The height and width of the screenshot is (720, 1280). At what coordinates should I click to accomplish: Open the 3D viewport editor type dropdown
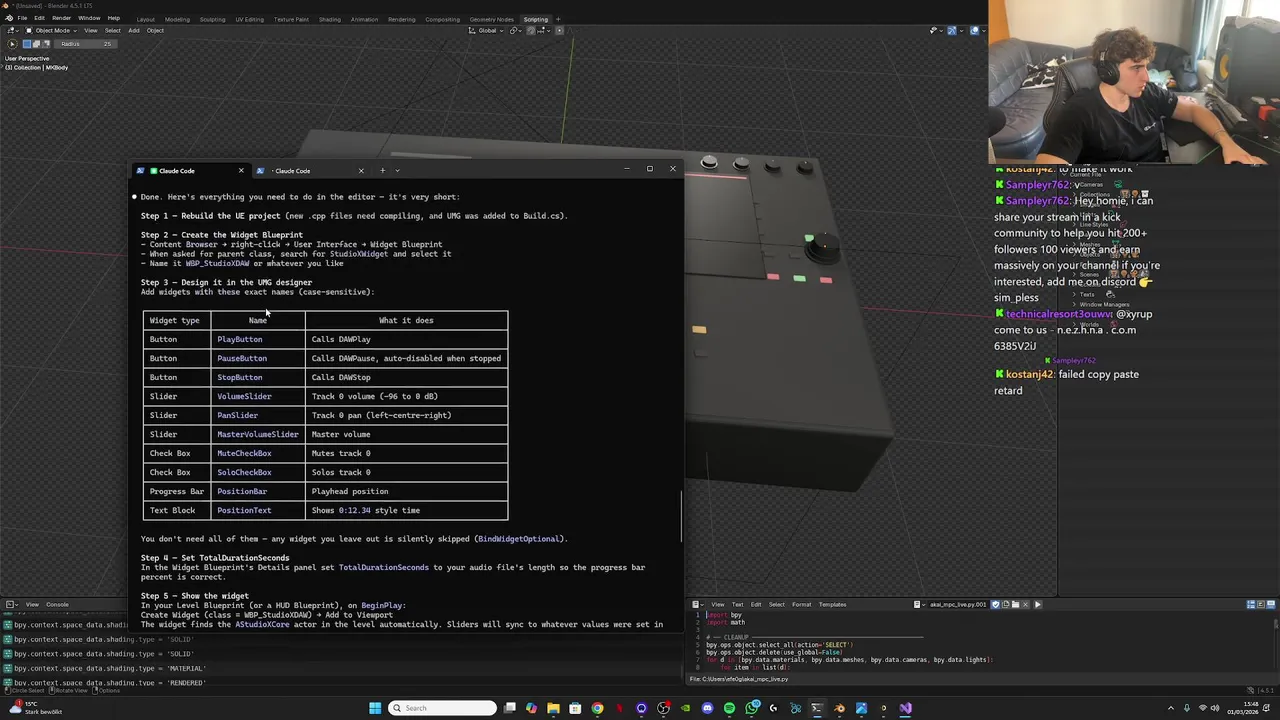pyautogui.click(x=13, y=30)
